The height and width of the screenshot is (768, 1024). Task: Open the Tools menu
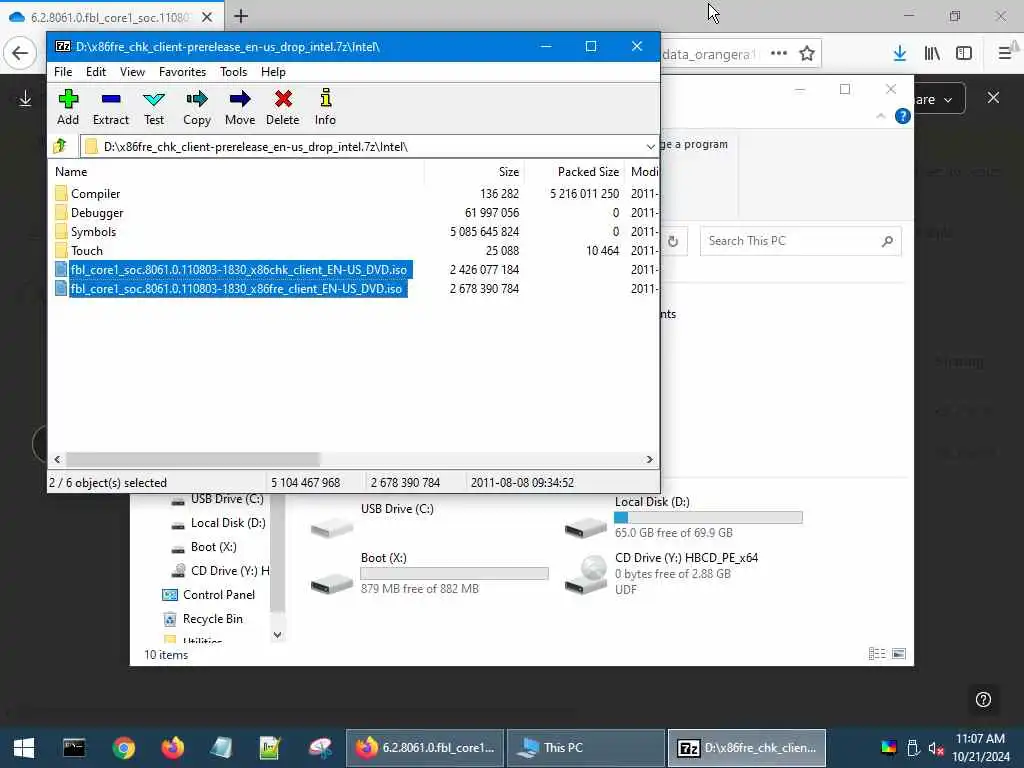tap(233, 72)
